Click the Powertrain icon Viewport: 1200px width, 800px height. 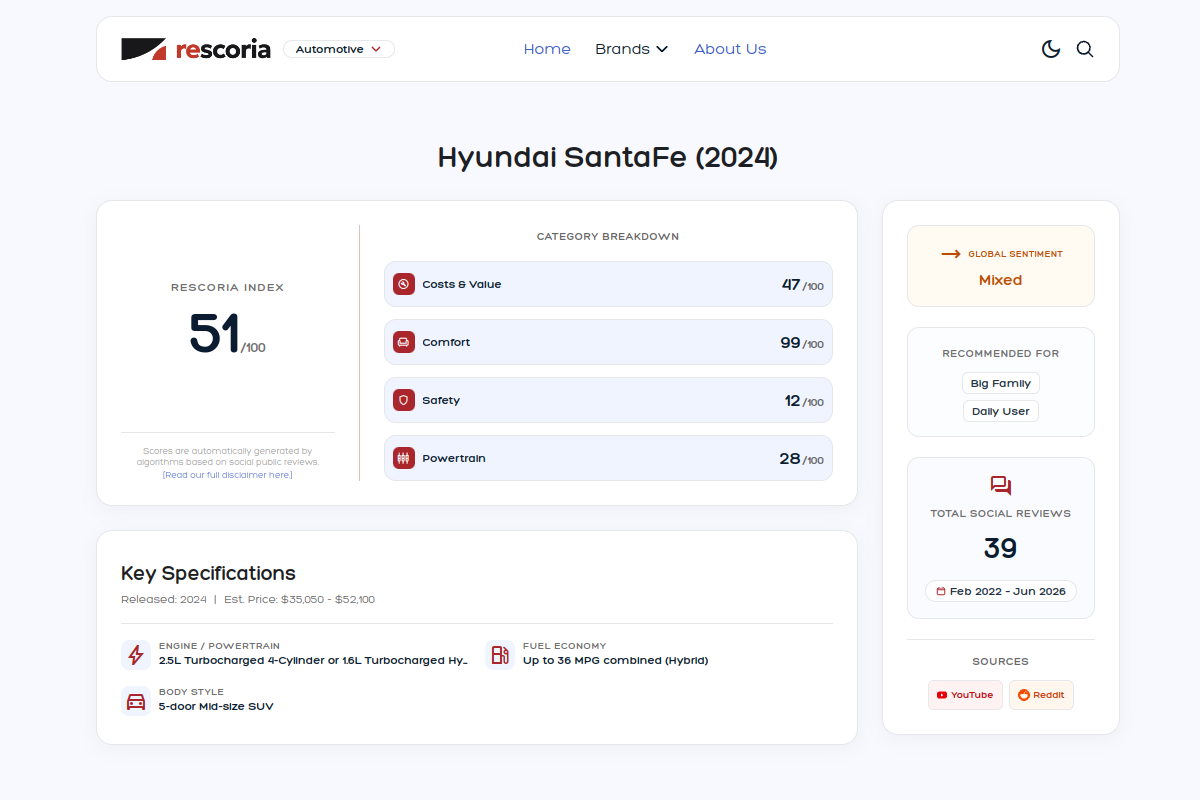point(404,458)
